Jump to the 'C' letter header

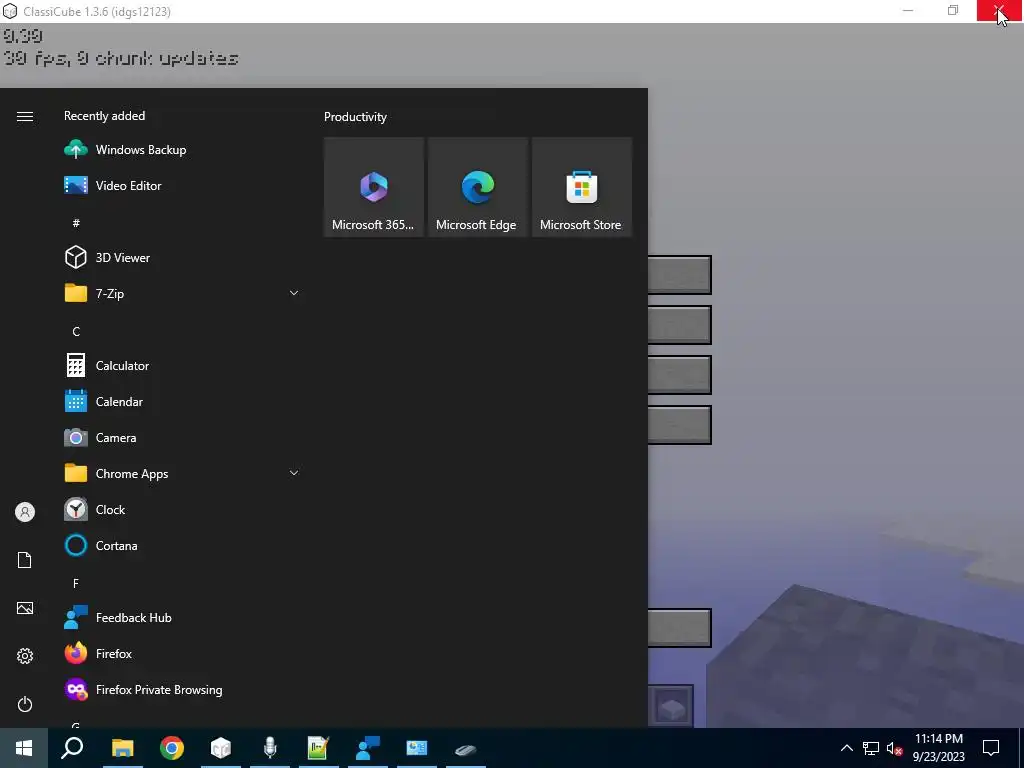click(x=76, y=332)
